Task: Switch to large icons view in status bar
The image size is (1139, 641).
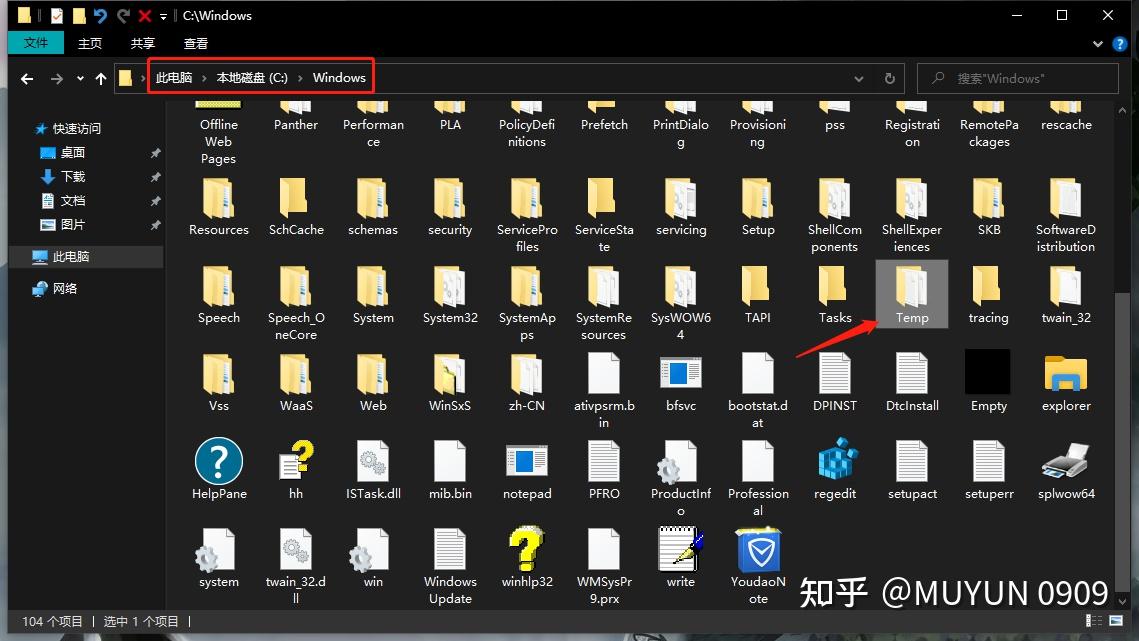Action: [1116, 620]
